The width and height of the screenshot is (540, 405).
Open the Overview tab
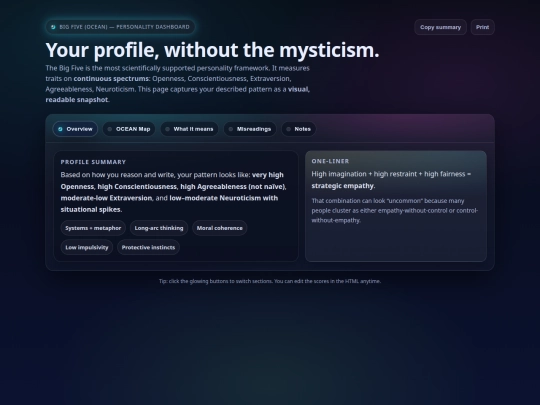[x=75, y=129]
